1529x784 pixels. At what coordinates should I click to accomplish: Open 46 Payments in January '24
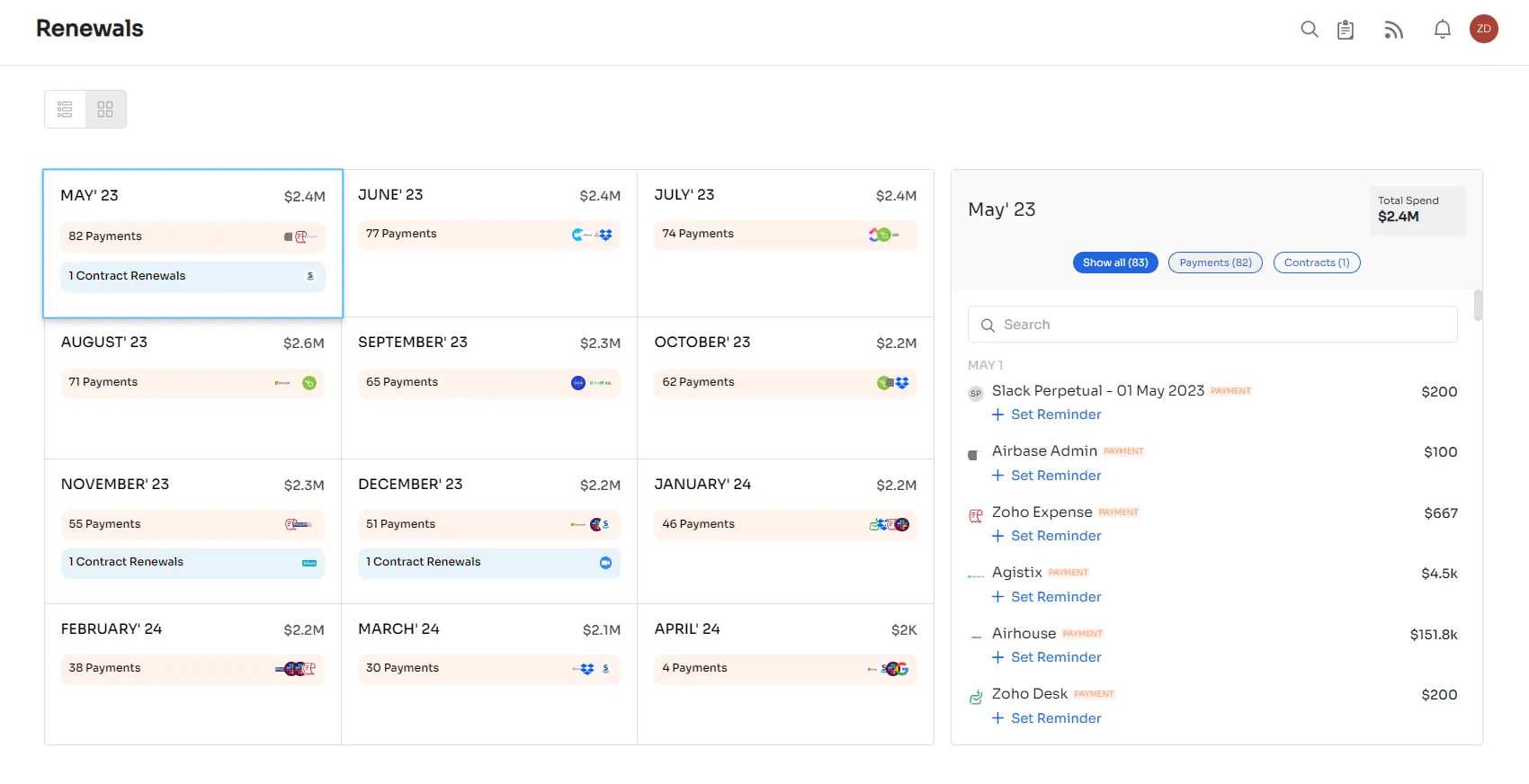click(785, 524)
